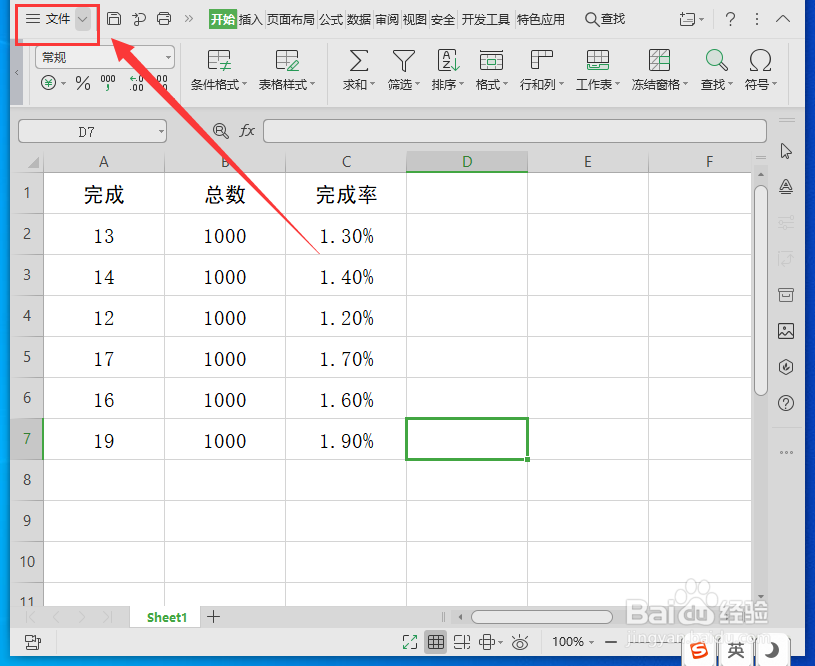This screenshot has width=815, height=666.
Task: Add a new sheet with plus button
Action: [x=213, y=617]
